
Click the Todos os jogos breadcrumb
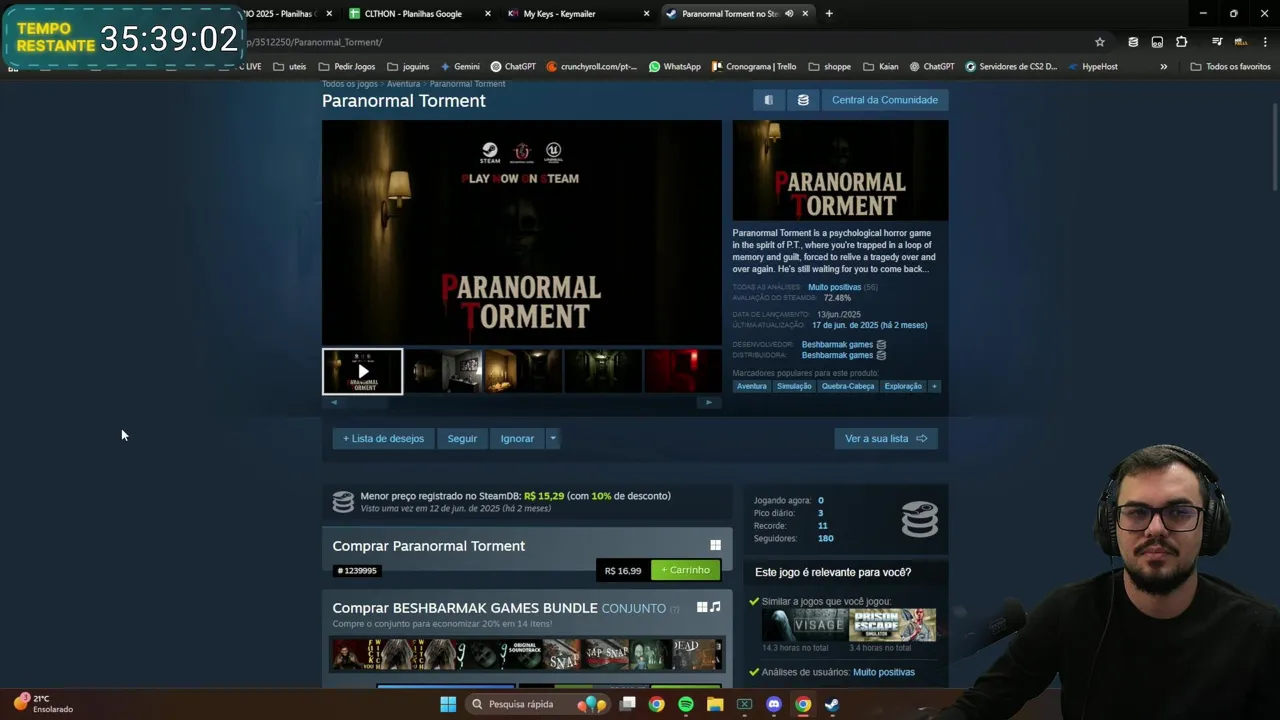350,84
